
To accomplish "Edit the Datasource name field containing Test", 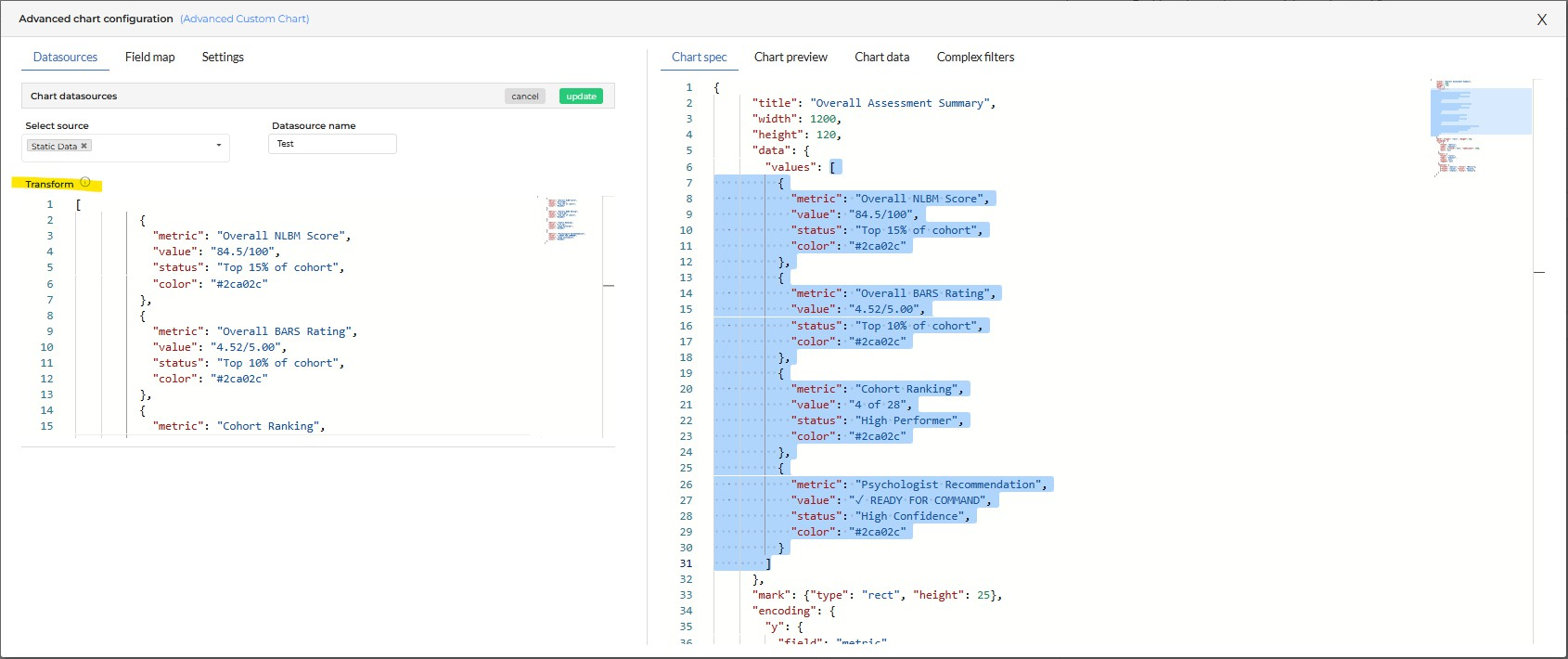I will tap(332, 144).
